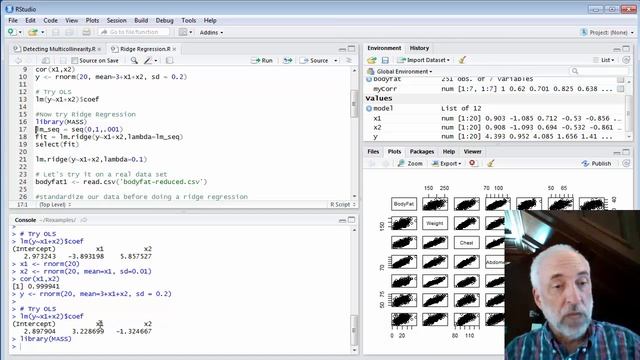The image size is (640, 360).
Task: Close the Detecting Multicollinearity.R tab
Action: [99, 49]
